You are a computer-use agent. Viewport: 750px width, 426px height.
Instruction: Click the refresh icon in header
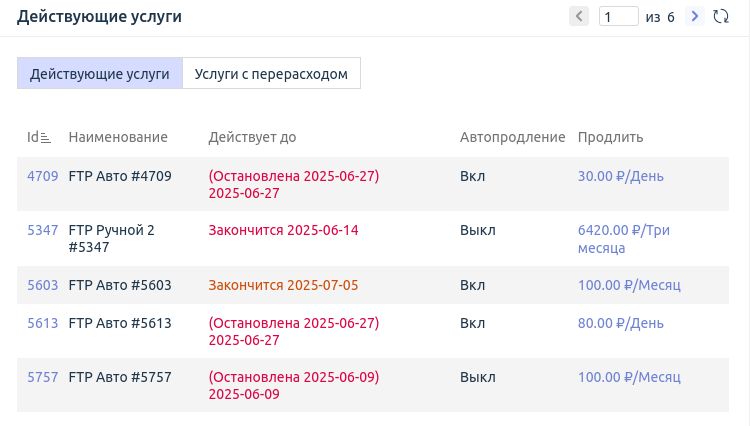coord(720,16)
